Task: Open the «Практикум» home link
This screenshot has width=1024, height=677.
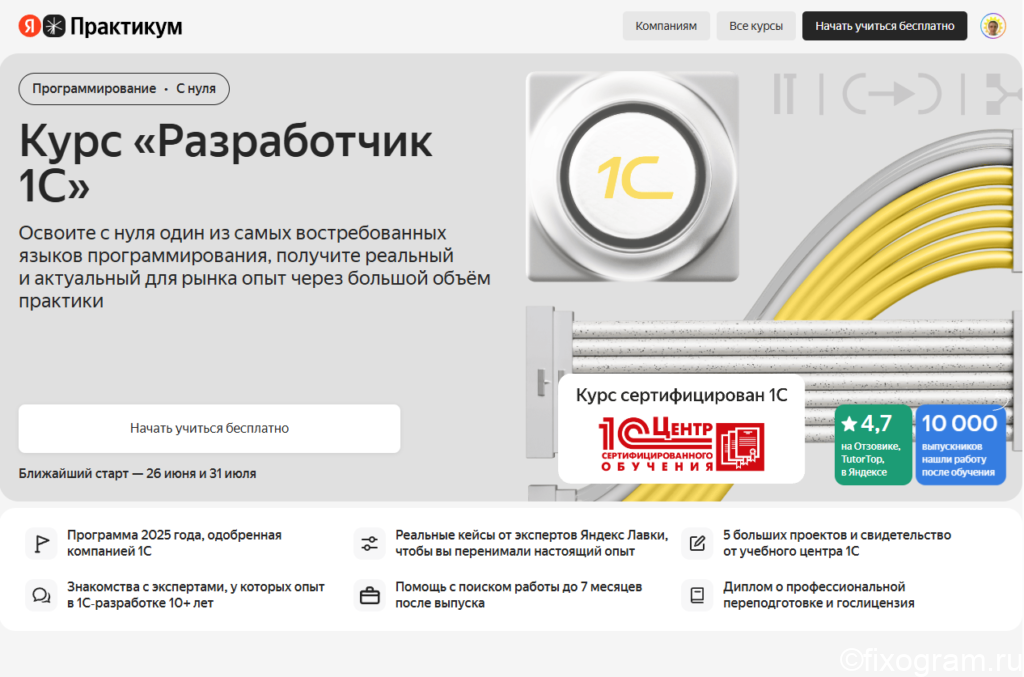Action: [x=126, y=26]
